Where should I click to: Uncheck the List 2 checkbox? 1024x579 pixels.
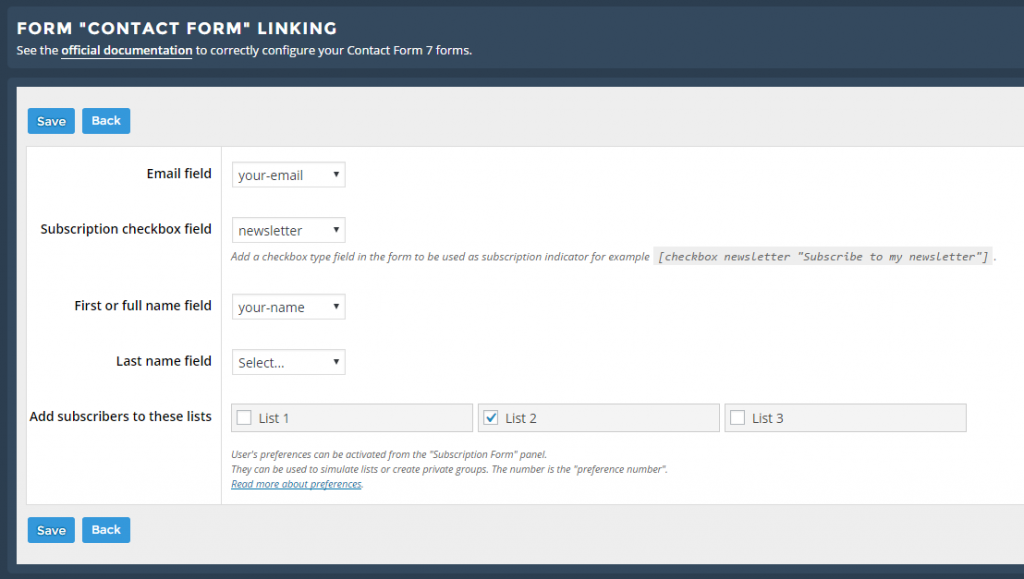491,418
